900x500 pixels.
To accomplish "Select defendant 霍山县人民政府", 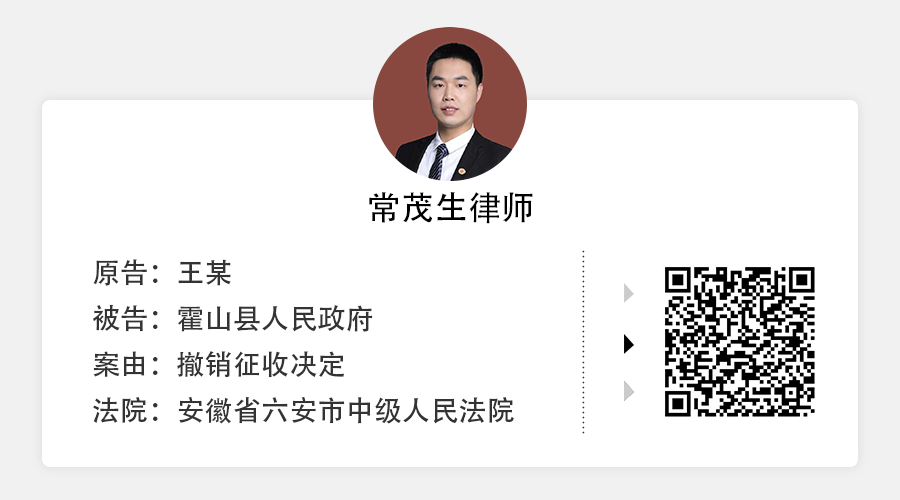I will coord(275,319).
